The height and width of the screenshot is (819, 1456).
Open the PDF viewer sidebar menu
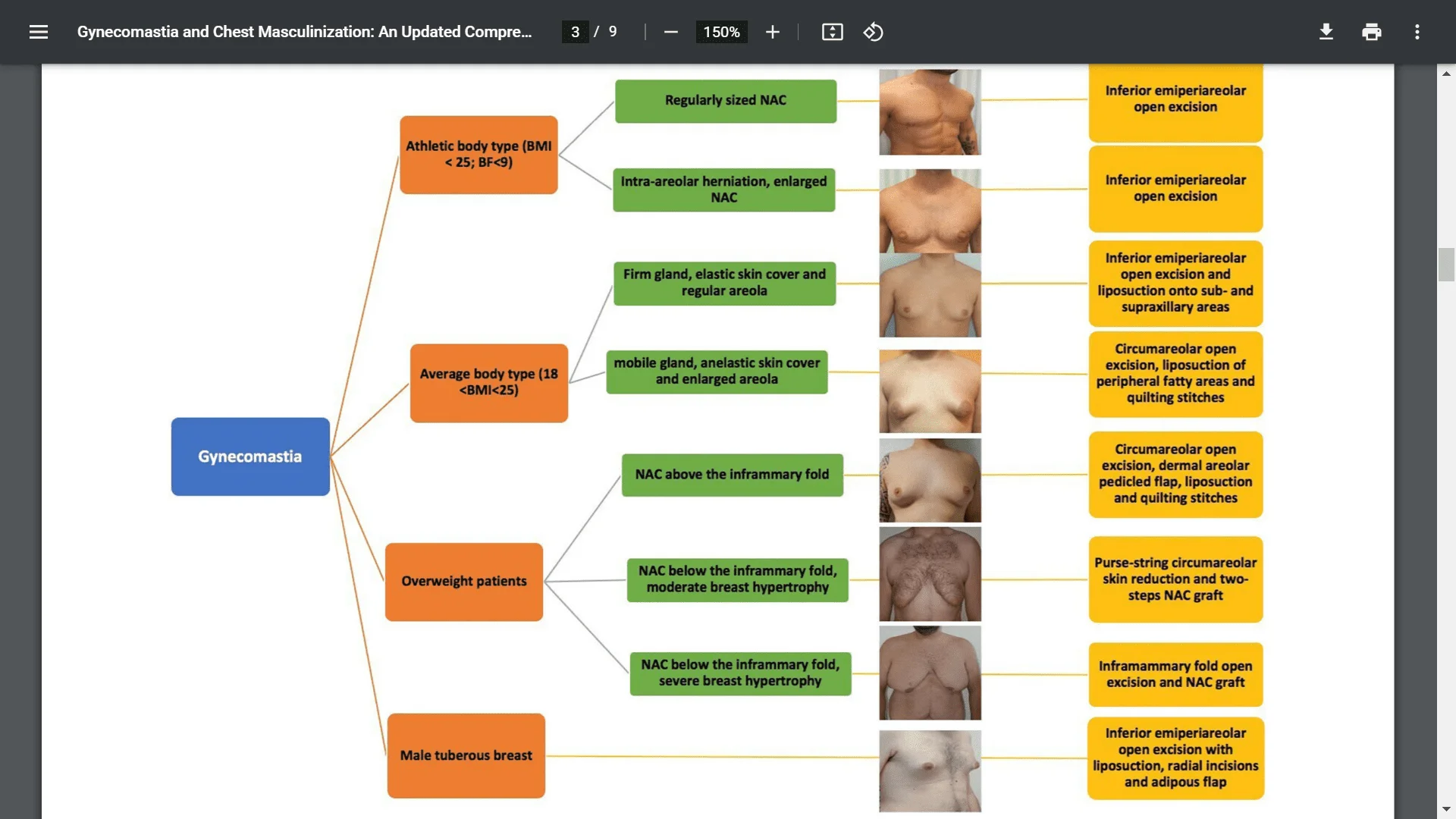(38, 32)
